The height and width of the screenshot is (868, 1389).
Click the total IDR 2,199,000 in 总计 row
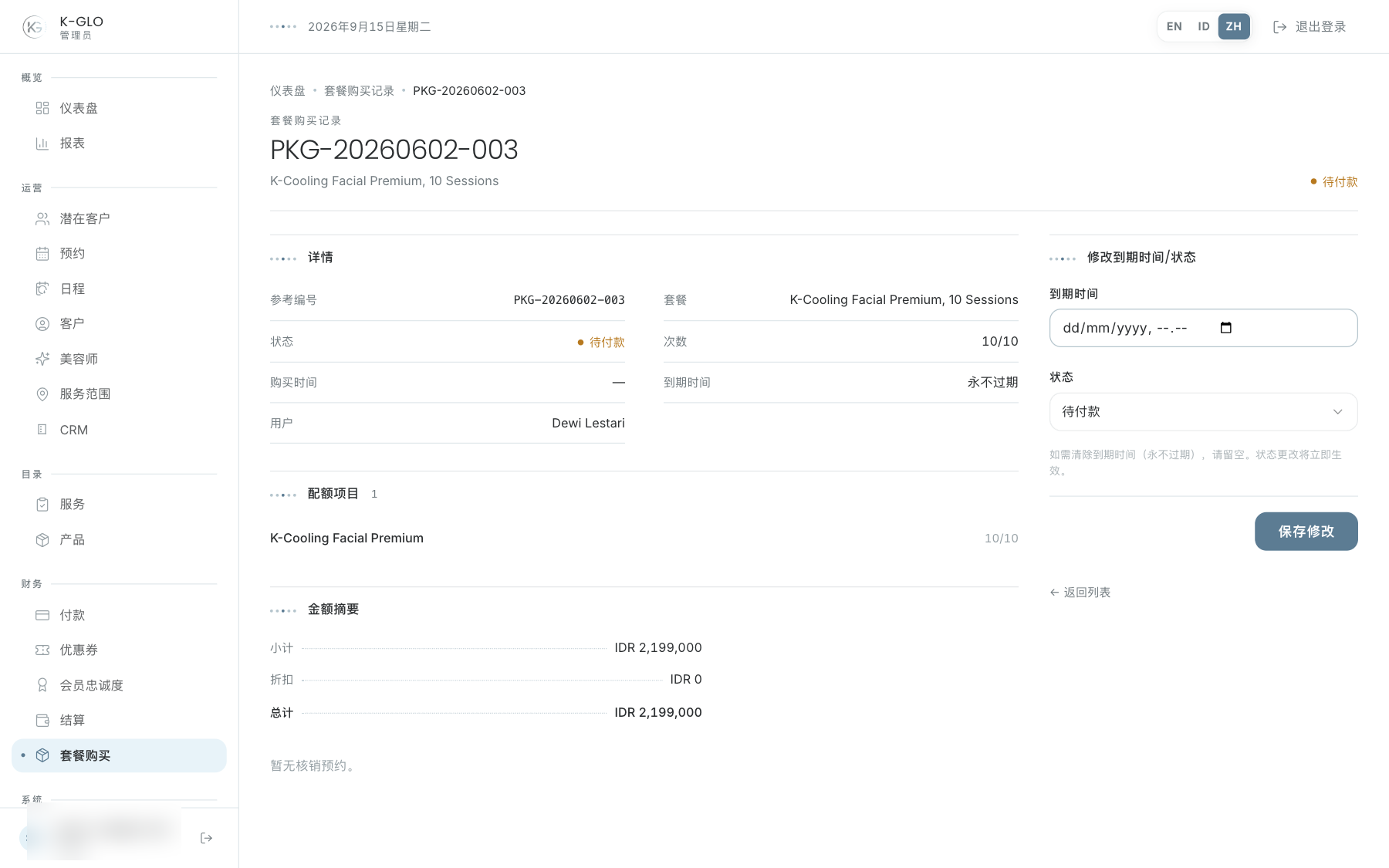[658, 713]
